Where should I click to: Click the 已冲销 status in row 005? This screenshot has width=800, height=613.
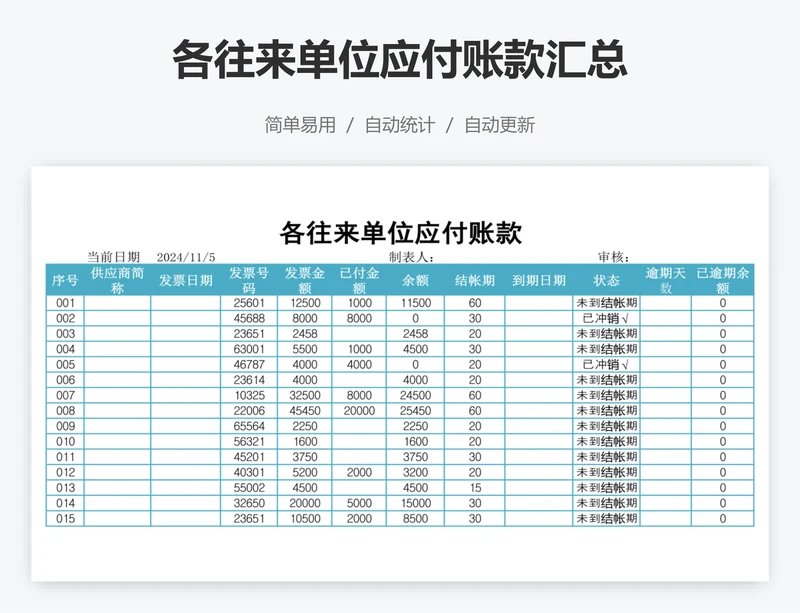click(606, 364)
